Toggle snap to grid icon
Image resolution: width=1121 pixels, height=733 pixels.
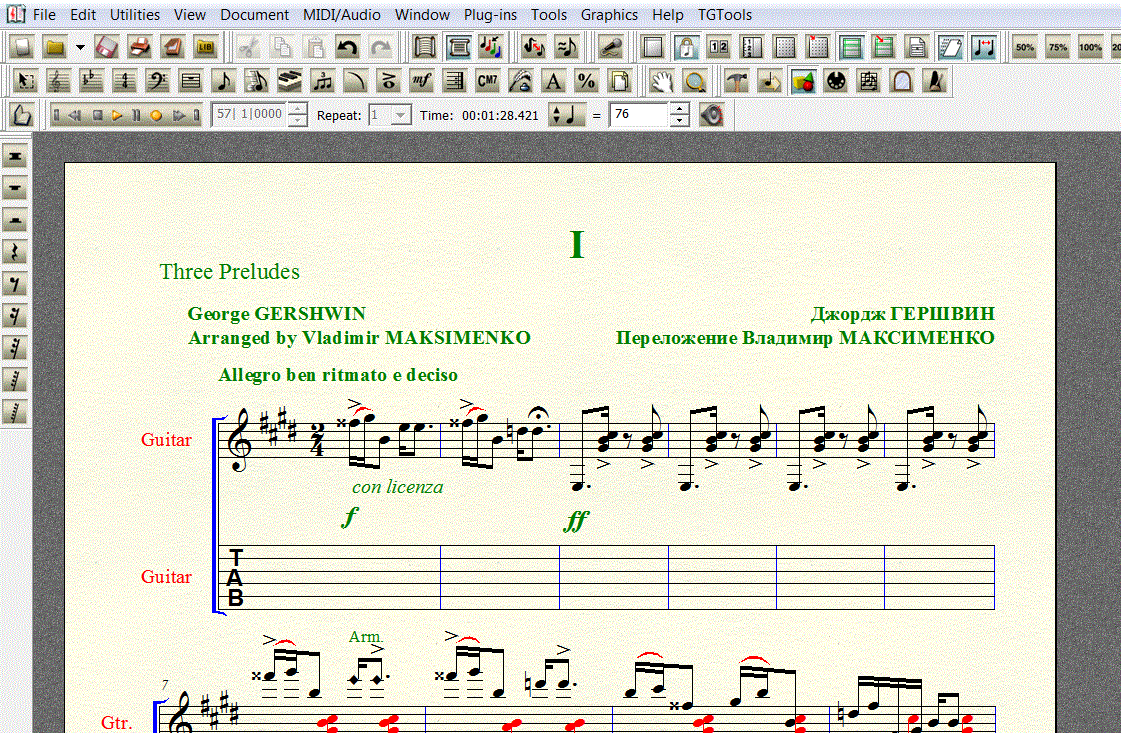tap(818, 47)
